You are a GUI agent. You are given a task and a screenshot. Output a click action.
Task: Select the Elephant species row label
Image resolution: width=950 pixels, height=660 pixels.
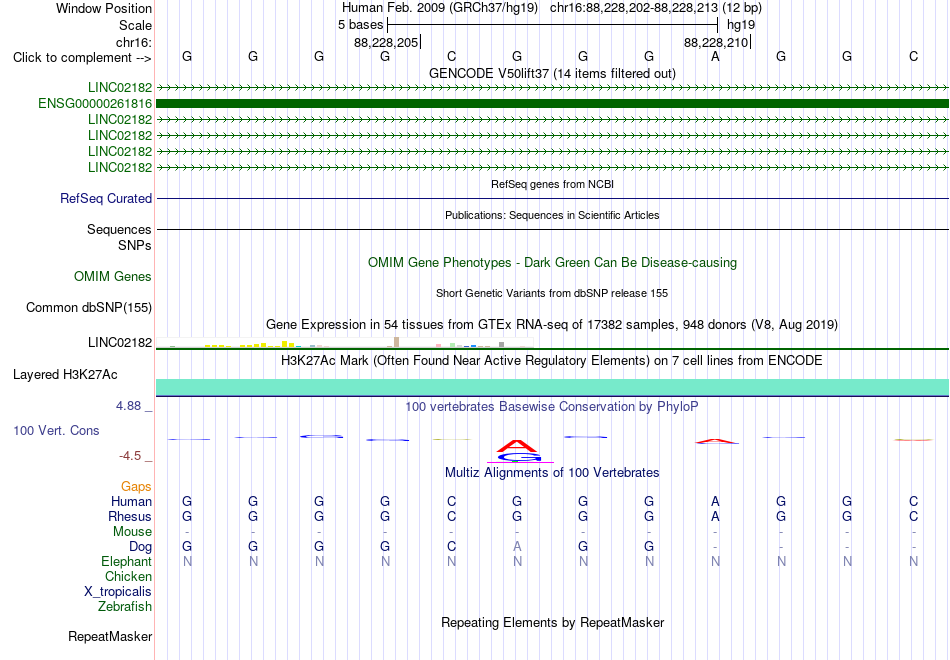tap(126, 562)
